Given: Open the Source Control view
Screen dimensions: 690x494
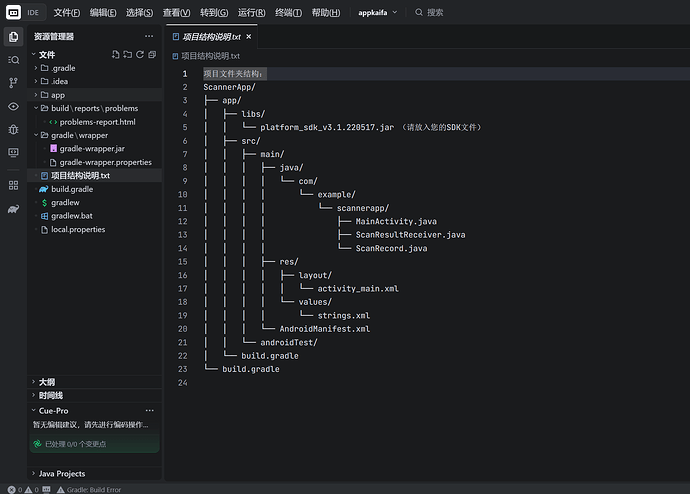Looking at the screenshot, I should [13, 83].
